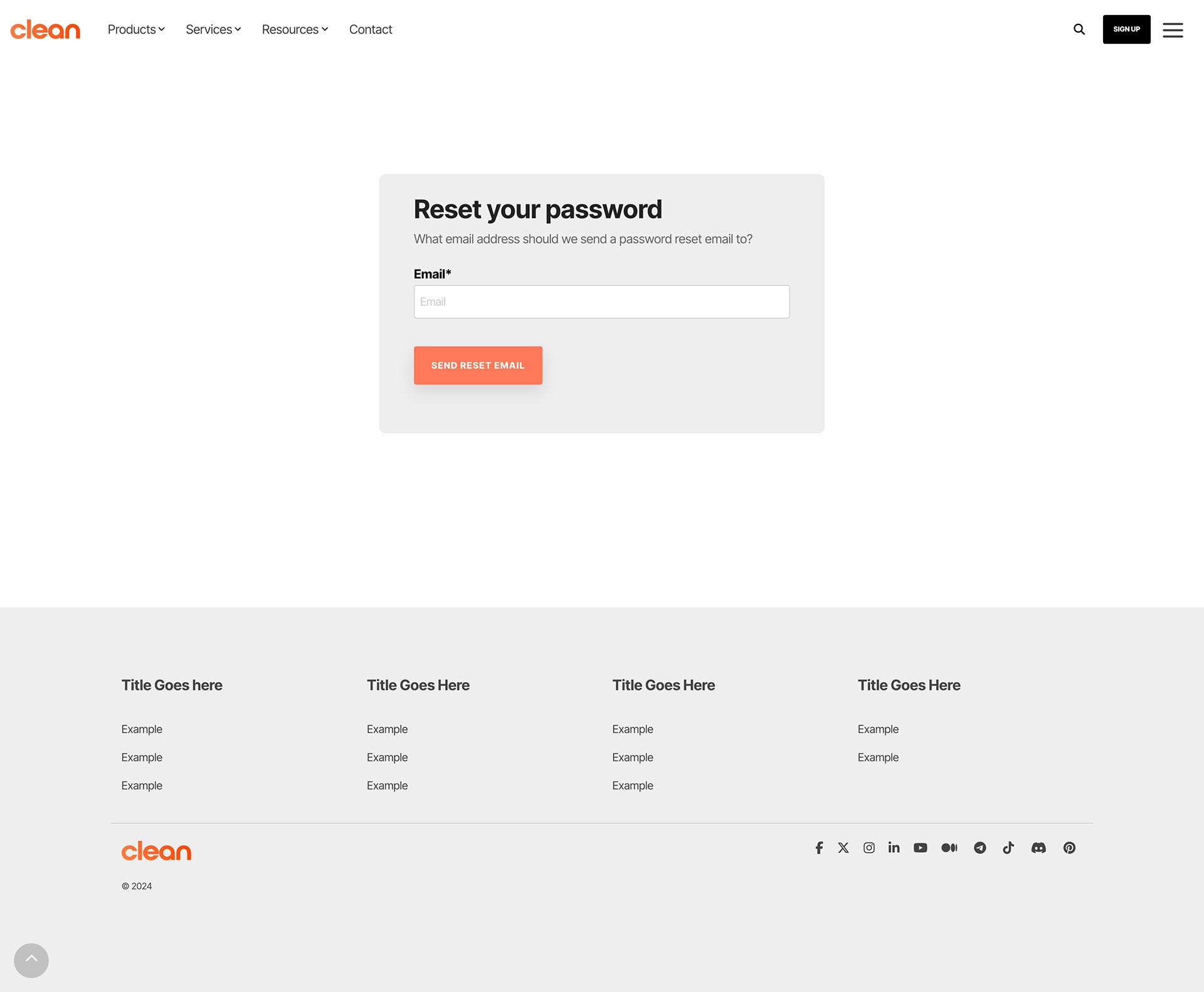
Task: Focus the Email input field
Action: tap(601, 302)
